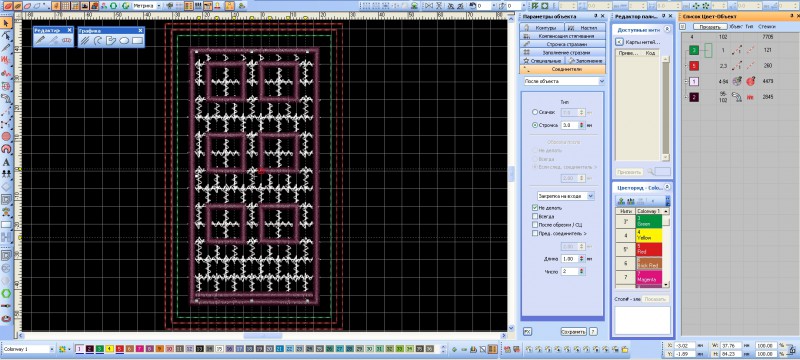Pick the ellipse shape in Графика toolbar
Screen dimensions: 800x360
pyautogui.click(x=124, y=41)
